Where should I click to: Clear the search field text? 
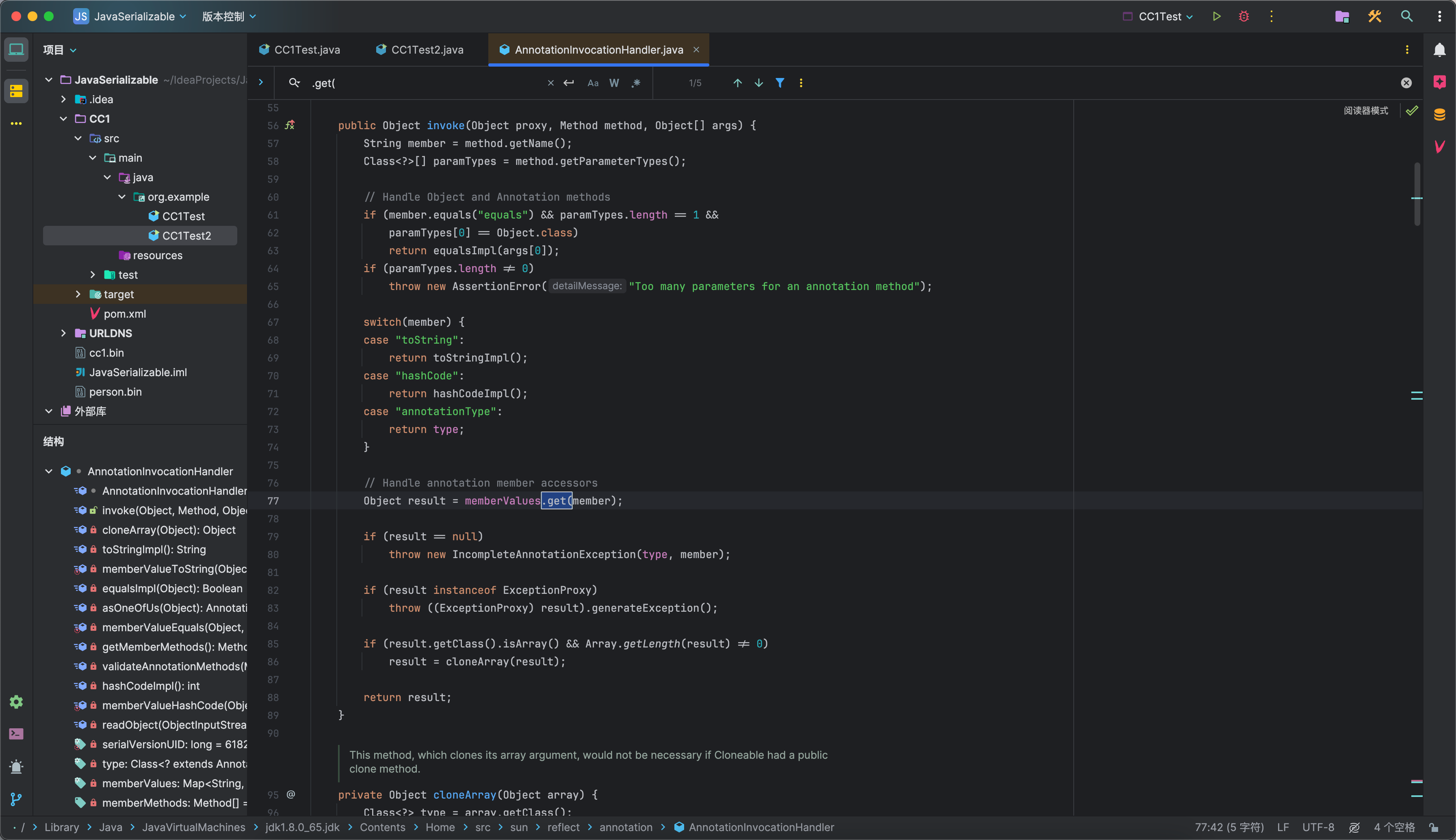click(550, 83)
